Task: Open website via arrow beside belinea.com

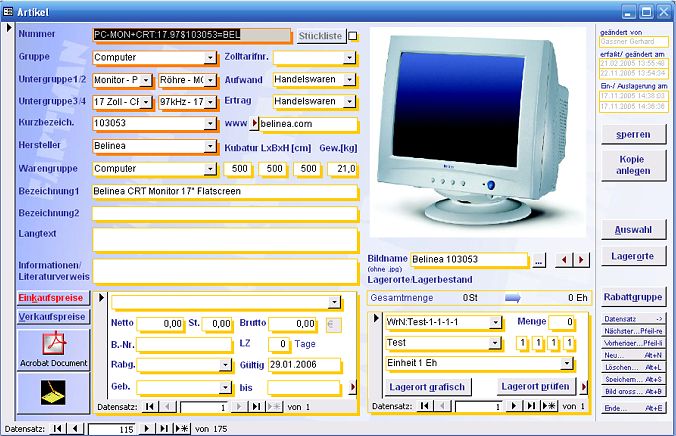Action: [x=254, y=123]
